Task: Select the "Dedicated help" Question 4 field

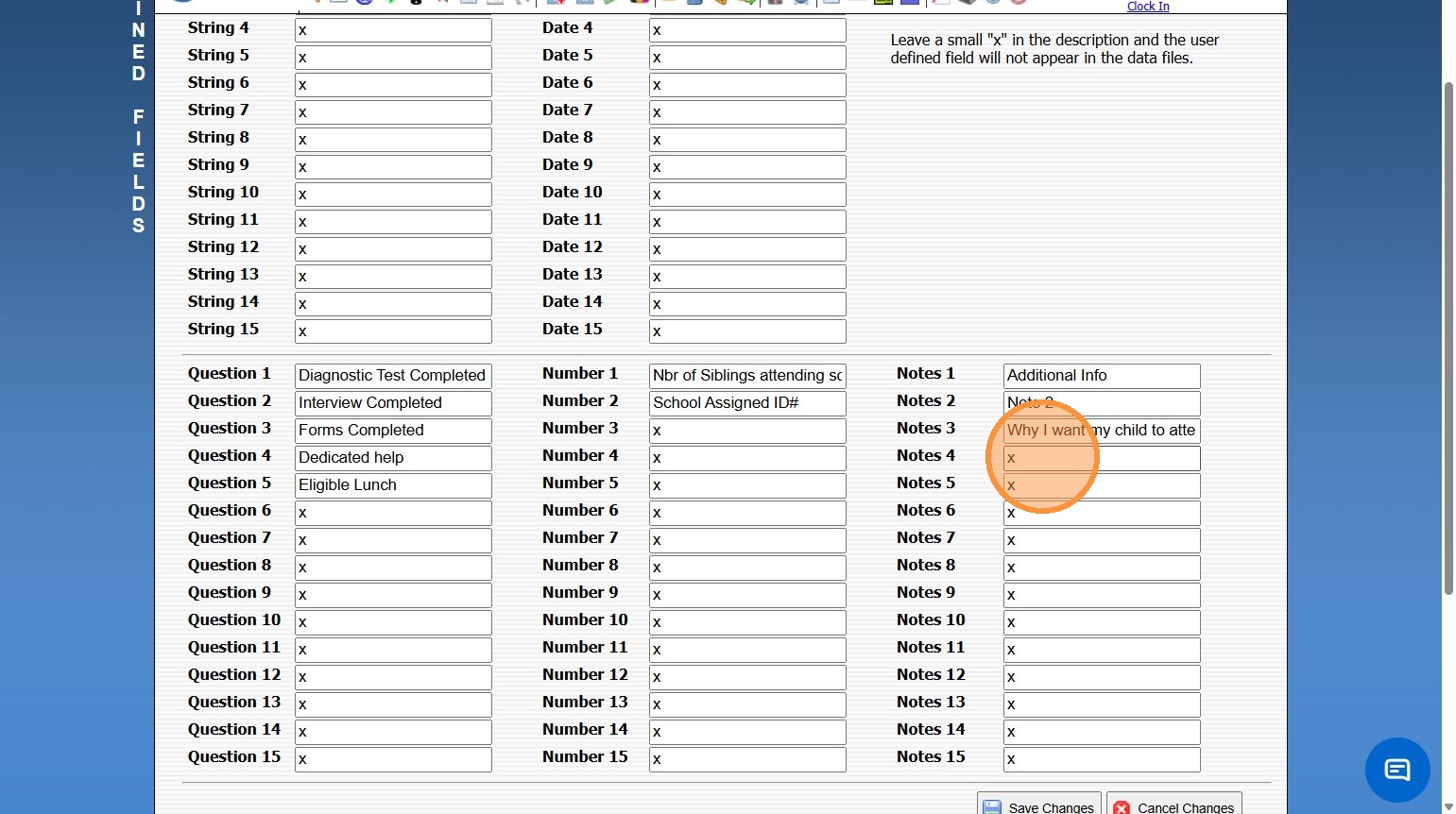Action: pyautogui.click(x=393, y=458)
